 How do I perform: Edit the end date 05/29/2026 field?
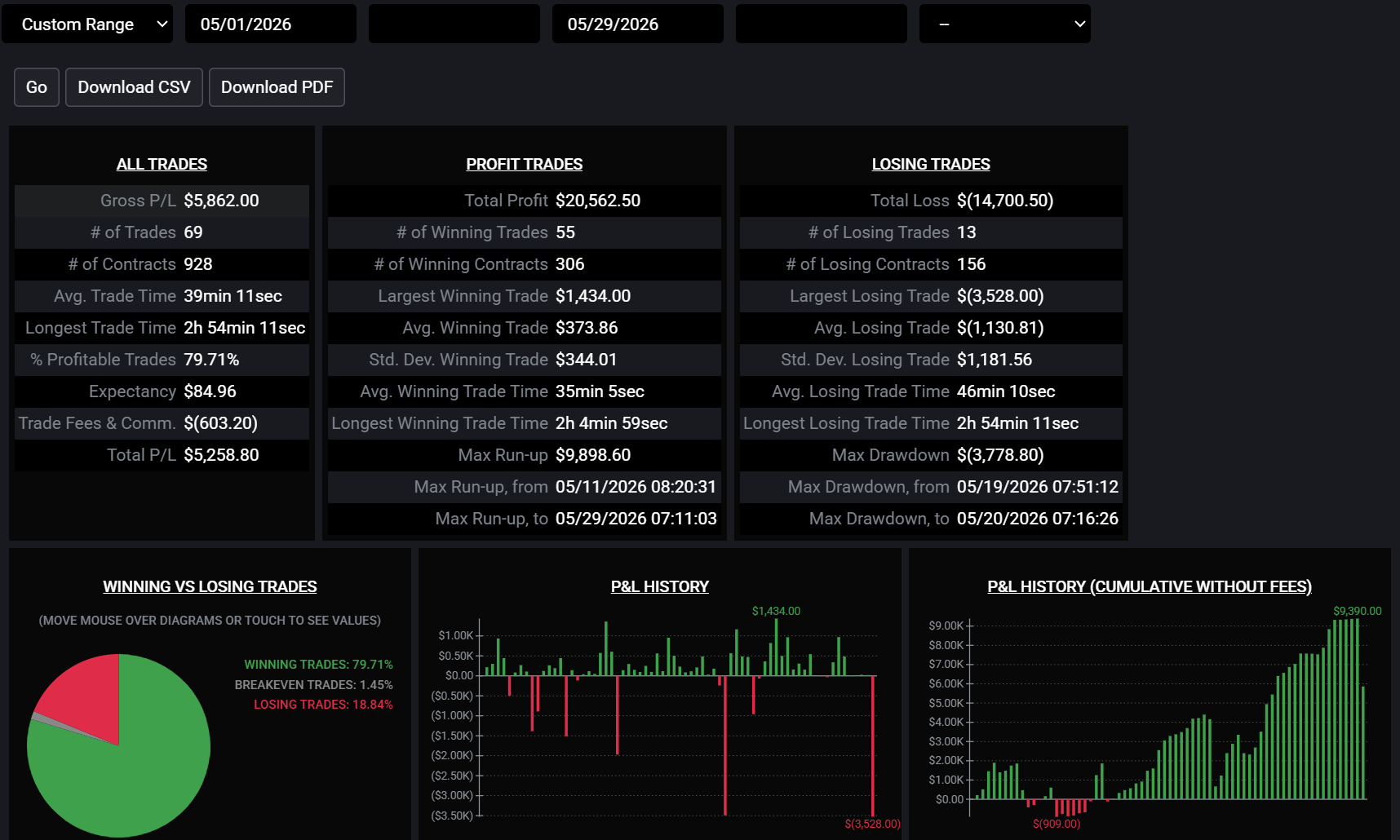[638, 24]
